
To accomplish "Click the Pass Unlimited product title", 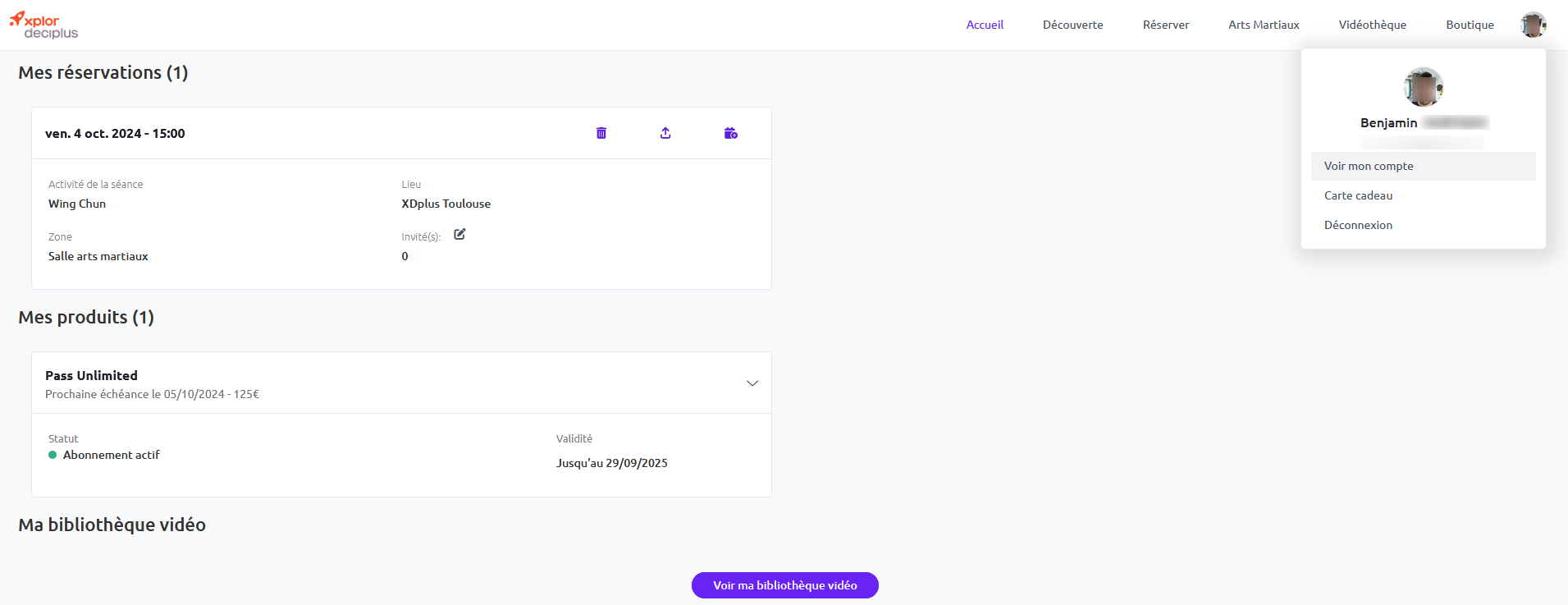I will pyautogui.click(x=91, y=375).
